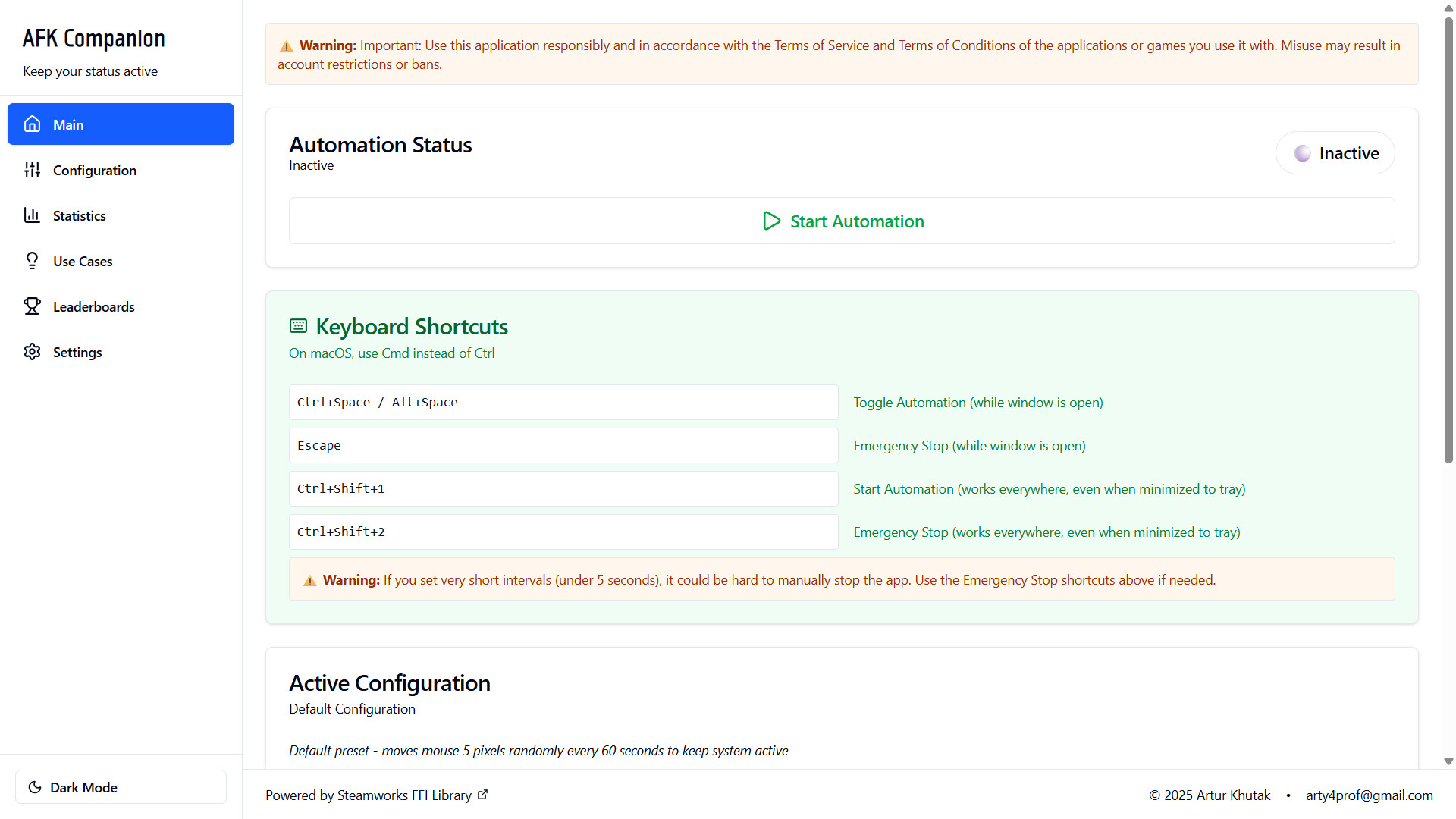Click the external link icon after Steamworks

[x=483, y=795]
